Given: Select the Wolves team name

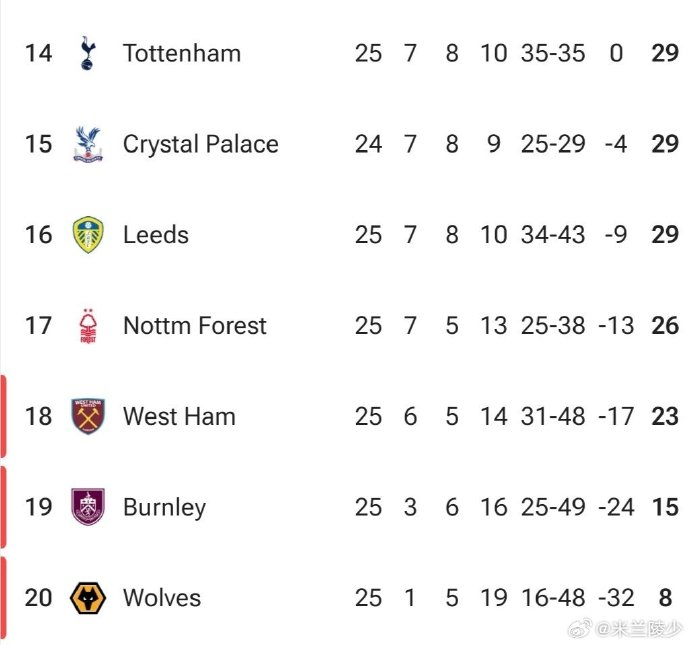Looking at the screenshot, I should point(161,598).
